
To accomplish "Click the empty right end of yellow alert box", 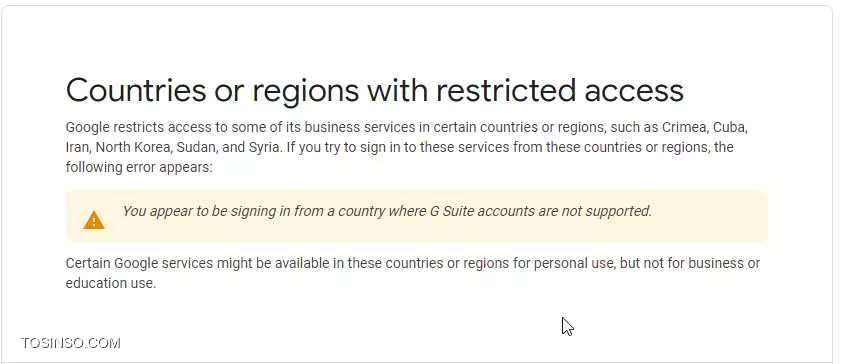I will click(x=711, y=216).
